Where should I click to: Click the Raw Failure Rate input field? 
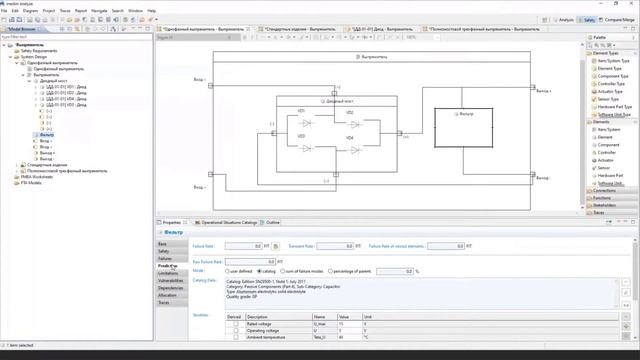[x=250, y=262]
